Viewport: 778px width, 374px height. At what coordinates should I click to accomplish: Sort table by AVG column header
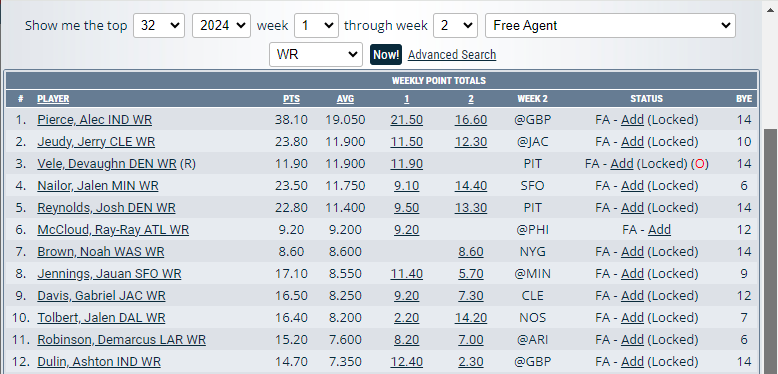tap(345, 99)
